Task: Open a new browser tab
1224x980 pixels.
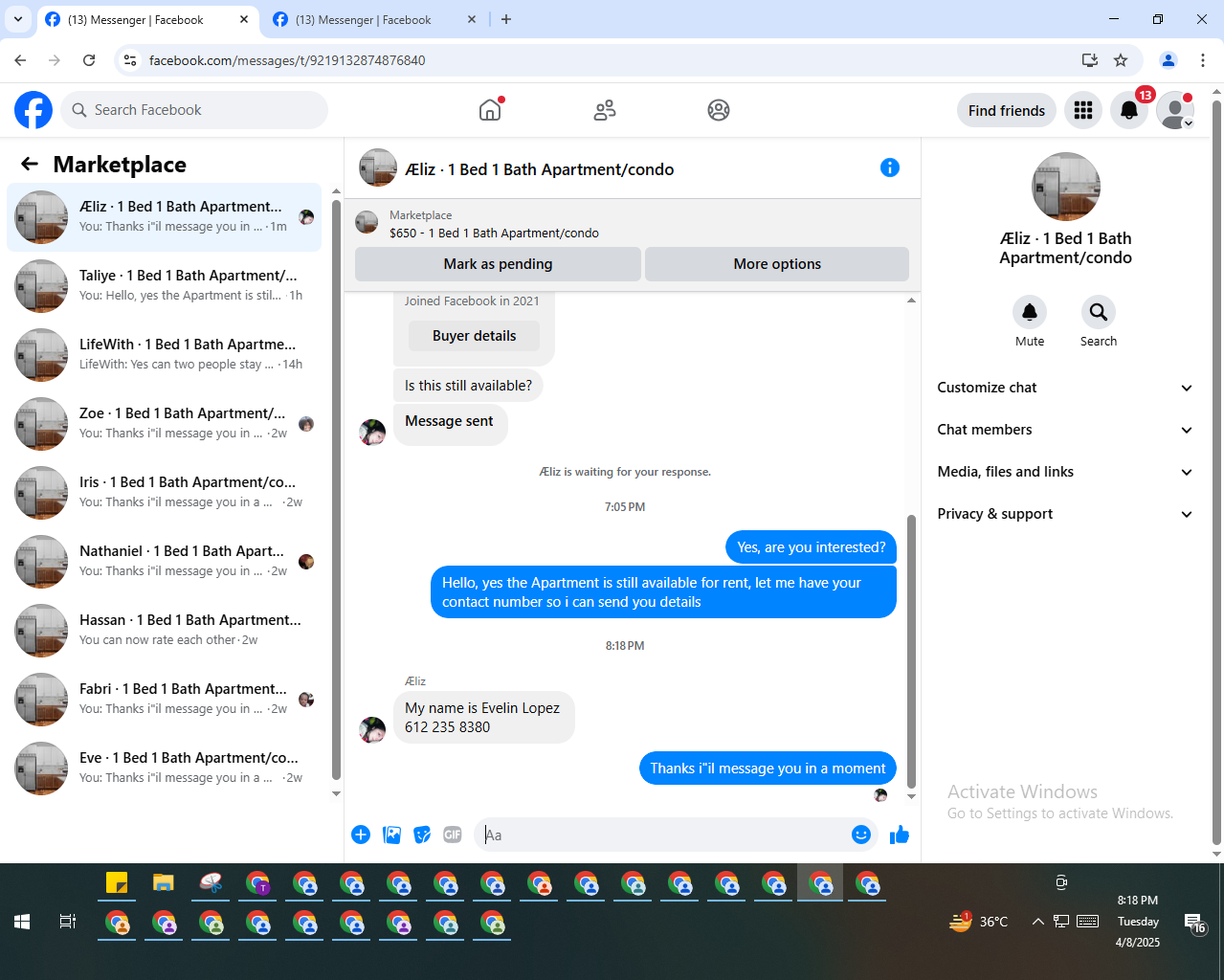Action: 506,19
